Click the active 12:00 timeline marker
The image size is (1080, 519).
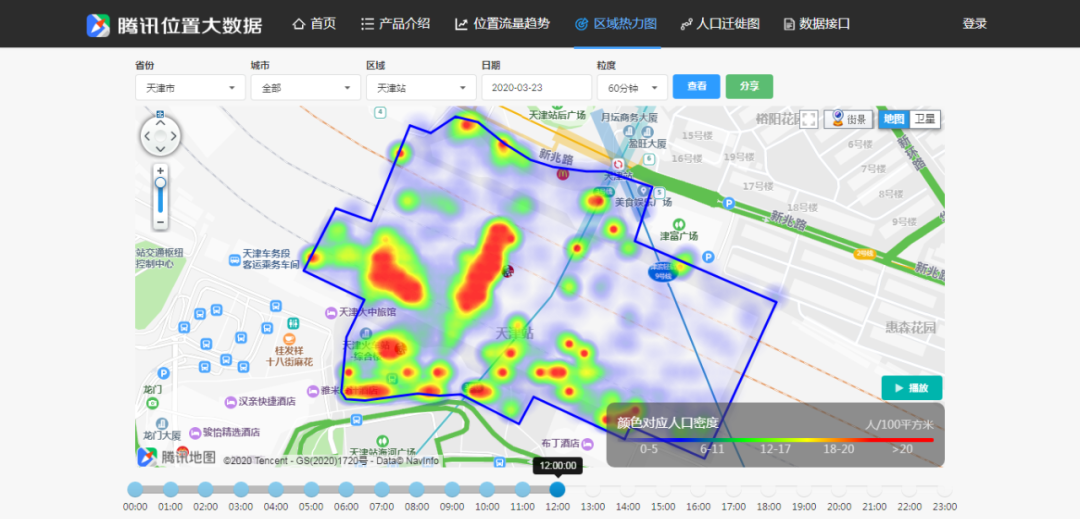tap(557, 489)
